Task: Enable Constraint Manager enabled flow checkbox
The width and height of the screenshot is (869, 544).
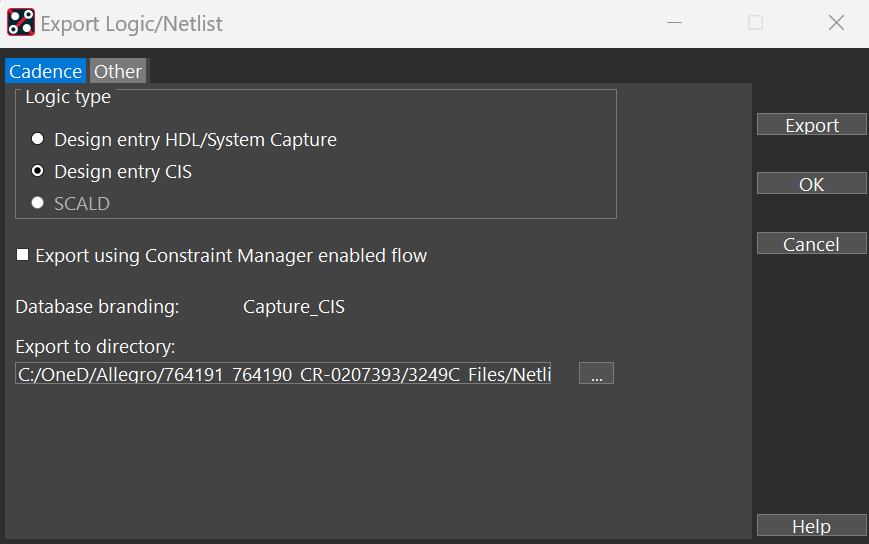Action: [23, 255]
